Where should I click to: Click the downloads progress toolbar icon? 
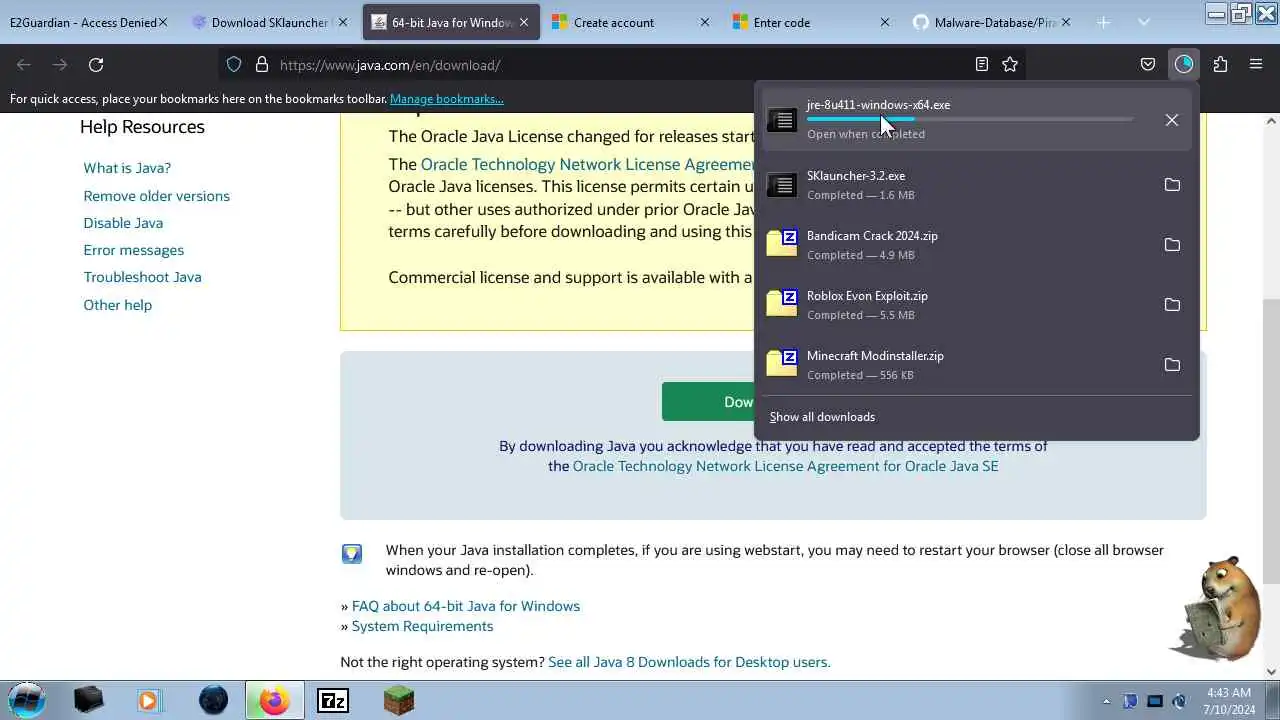[x=1184, y=65]
